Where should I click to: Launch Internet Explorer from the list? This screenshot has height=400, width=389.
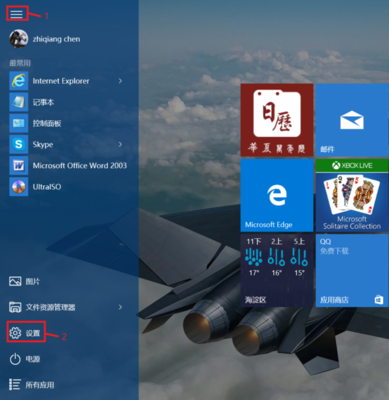point(19,81)
